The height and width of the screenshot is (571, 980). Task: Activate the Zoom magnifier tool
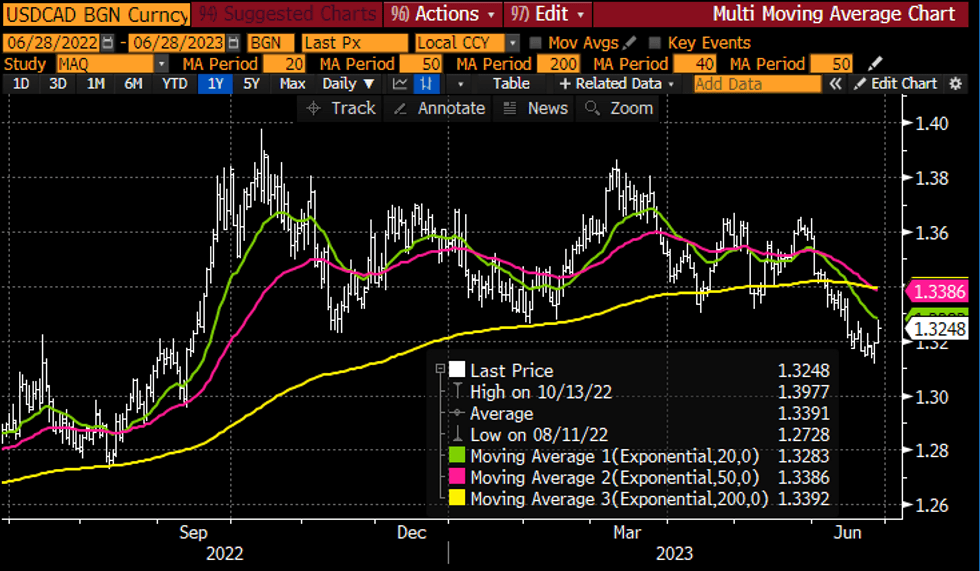(x=593, y=108)
